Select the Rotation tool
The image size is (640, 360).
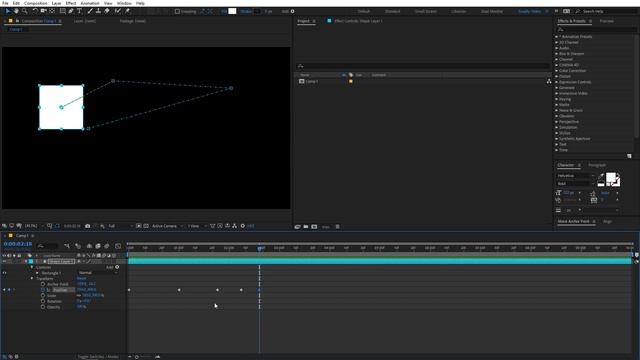[x=35, y=11]
